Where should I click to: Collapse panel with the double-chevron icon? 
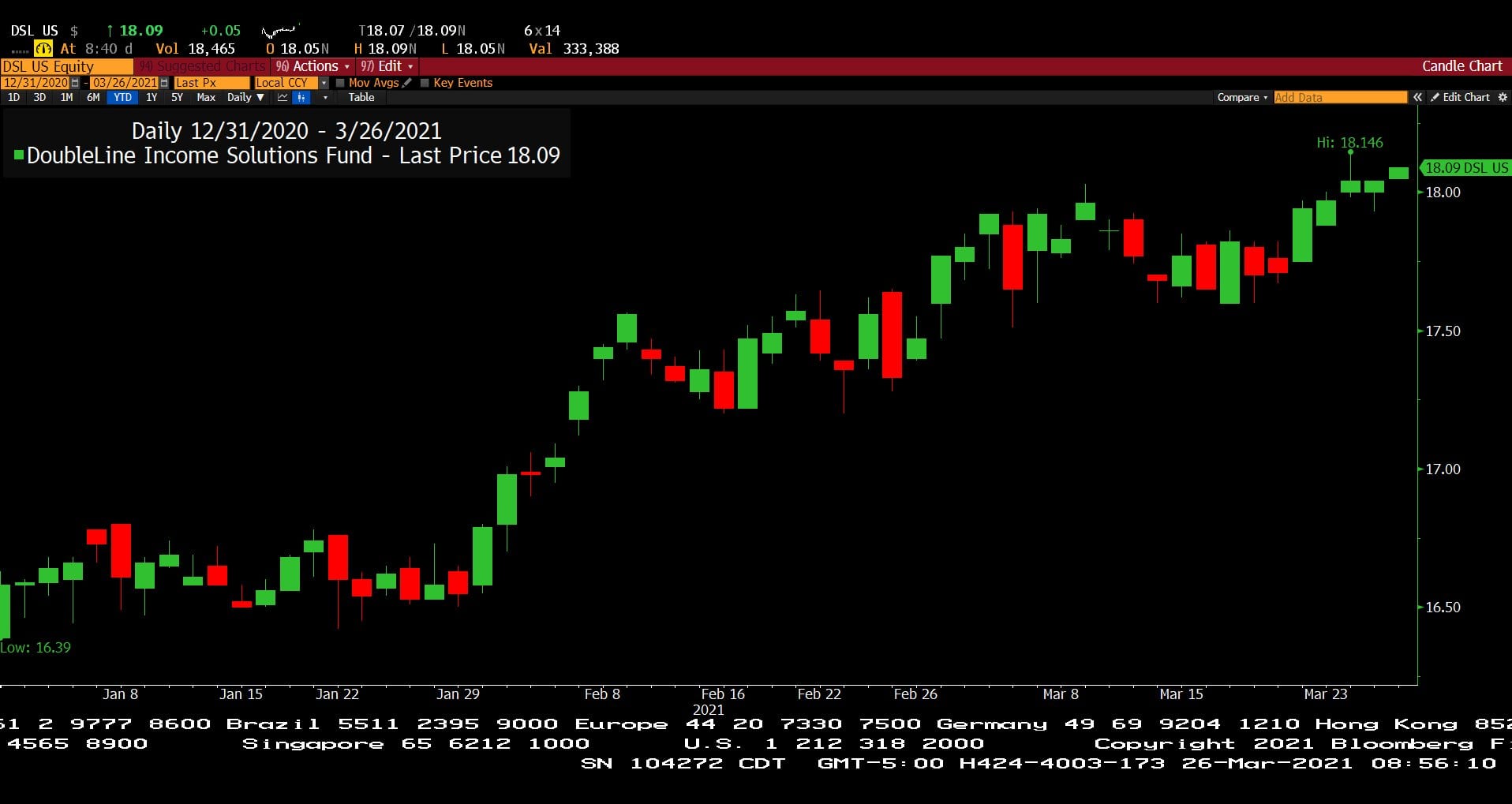1417,98
